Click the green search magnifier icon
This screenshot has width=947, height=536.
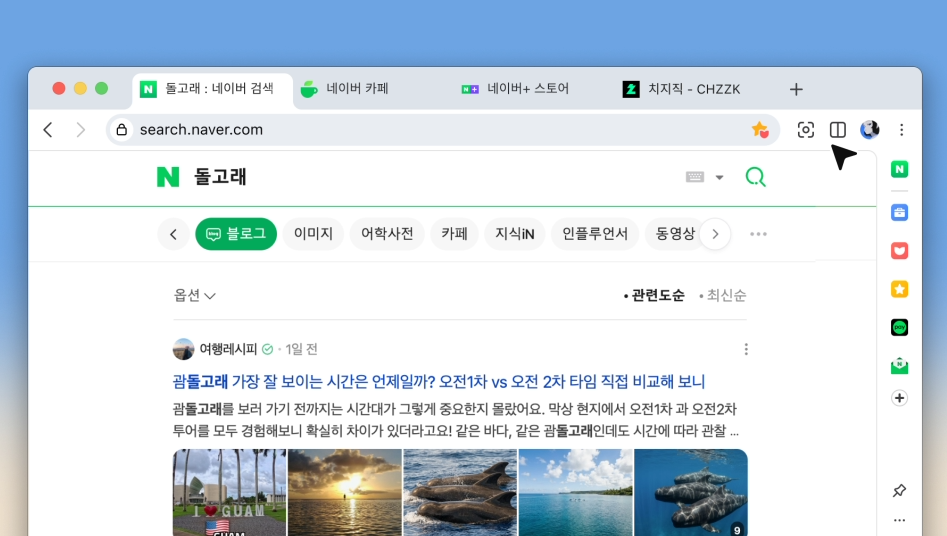(756, 176)
